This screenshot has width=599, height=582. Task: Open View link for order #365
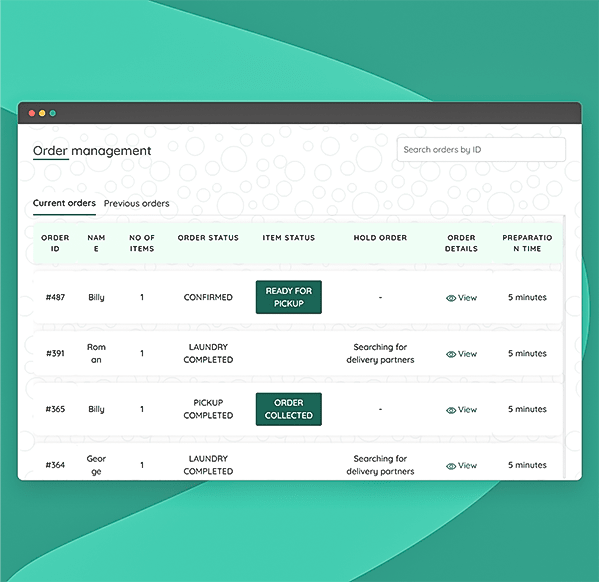click(x=461, y=410)
